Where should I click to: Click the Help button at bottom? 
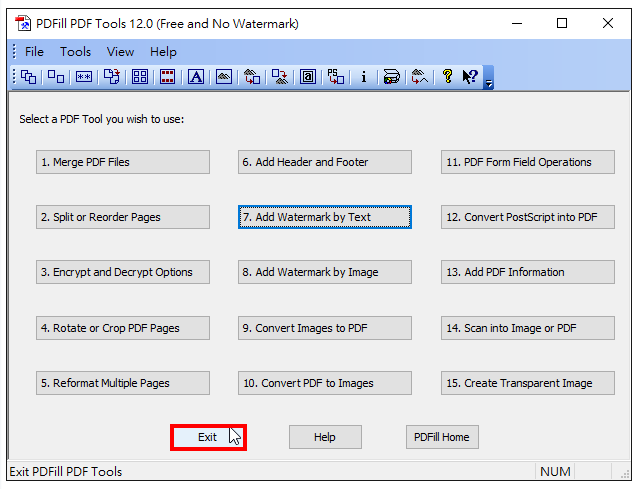point(325,437)
